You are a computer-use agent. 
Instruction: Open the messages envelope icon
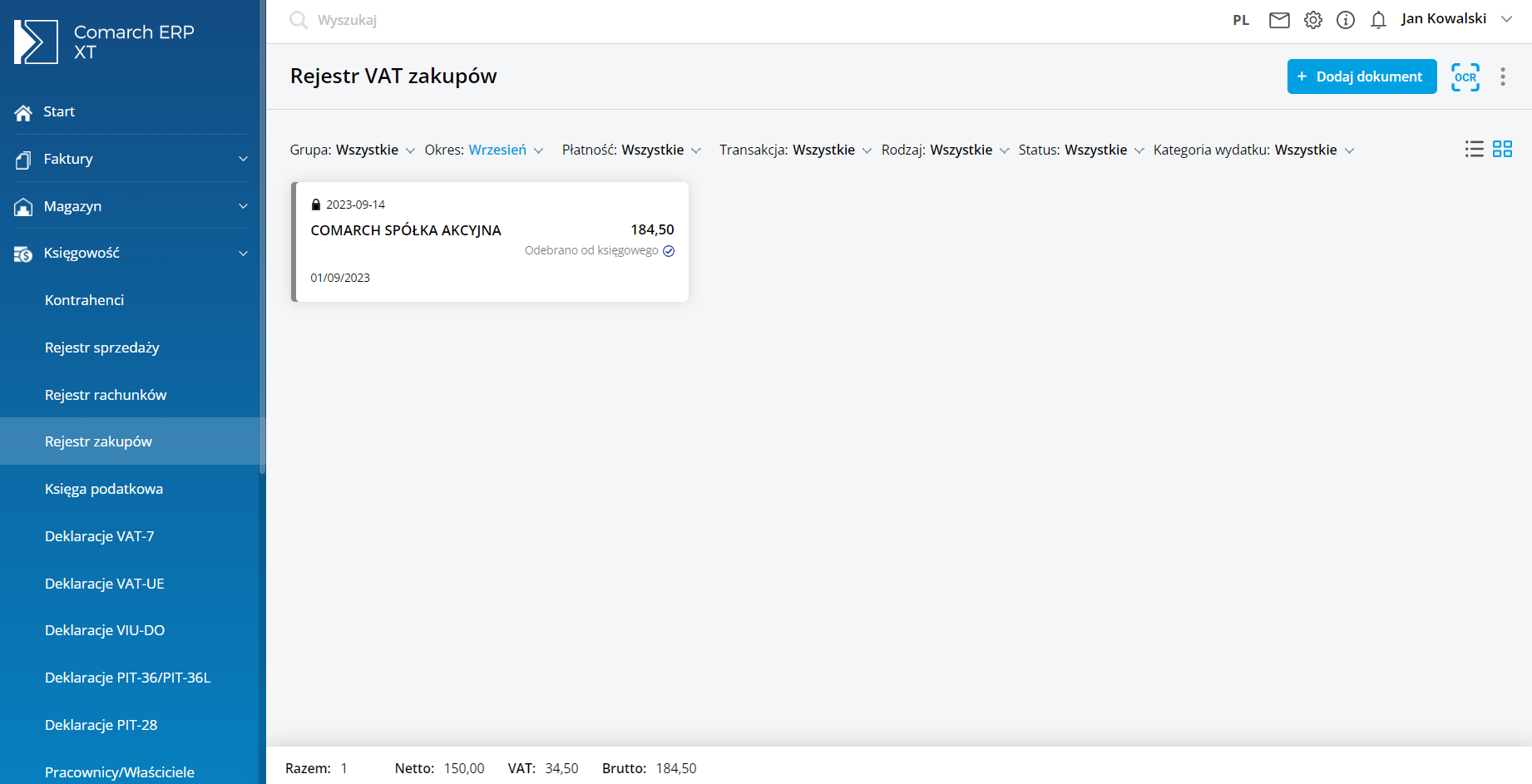[x=1279, y=20]
